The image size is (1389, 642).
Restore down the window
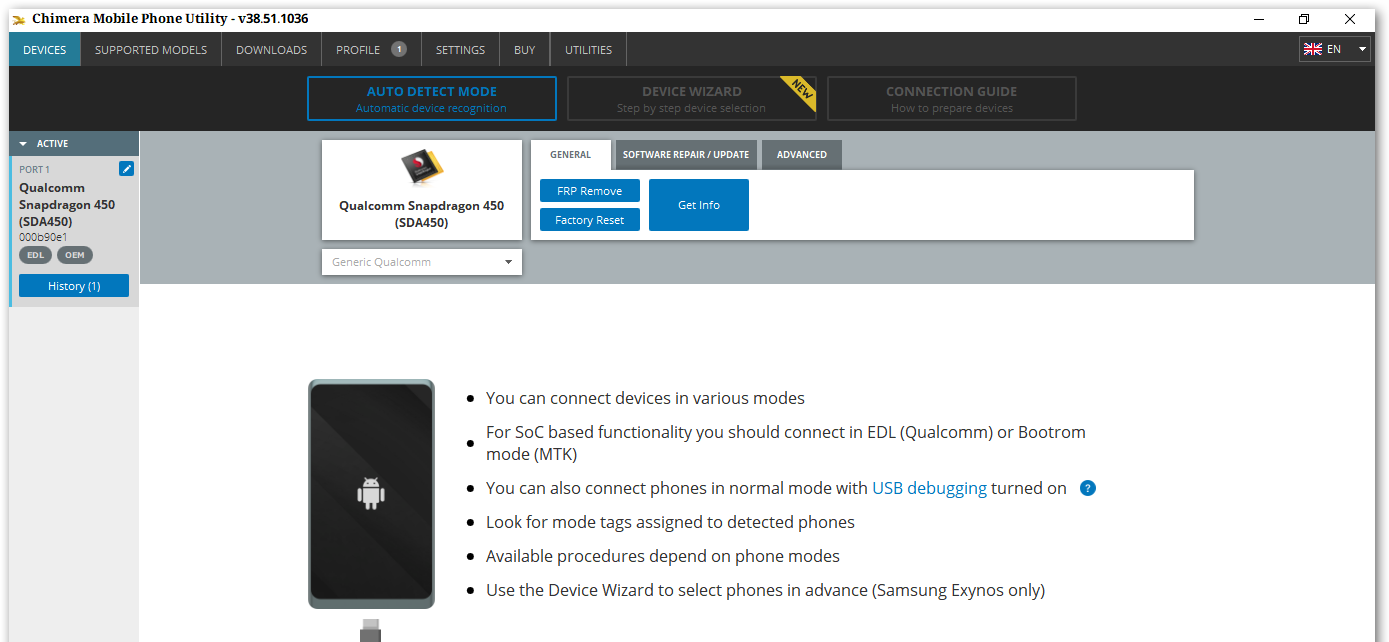click(1304, 19)
